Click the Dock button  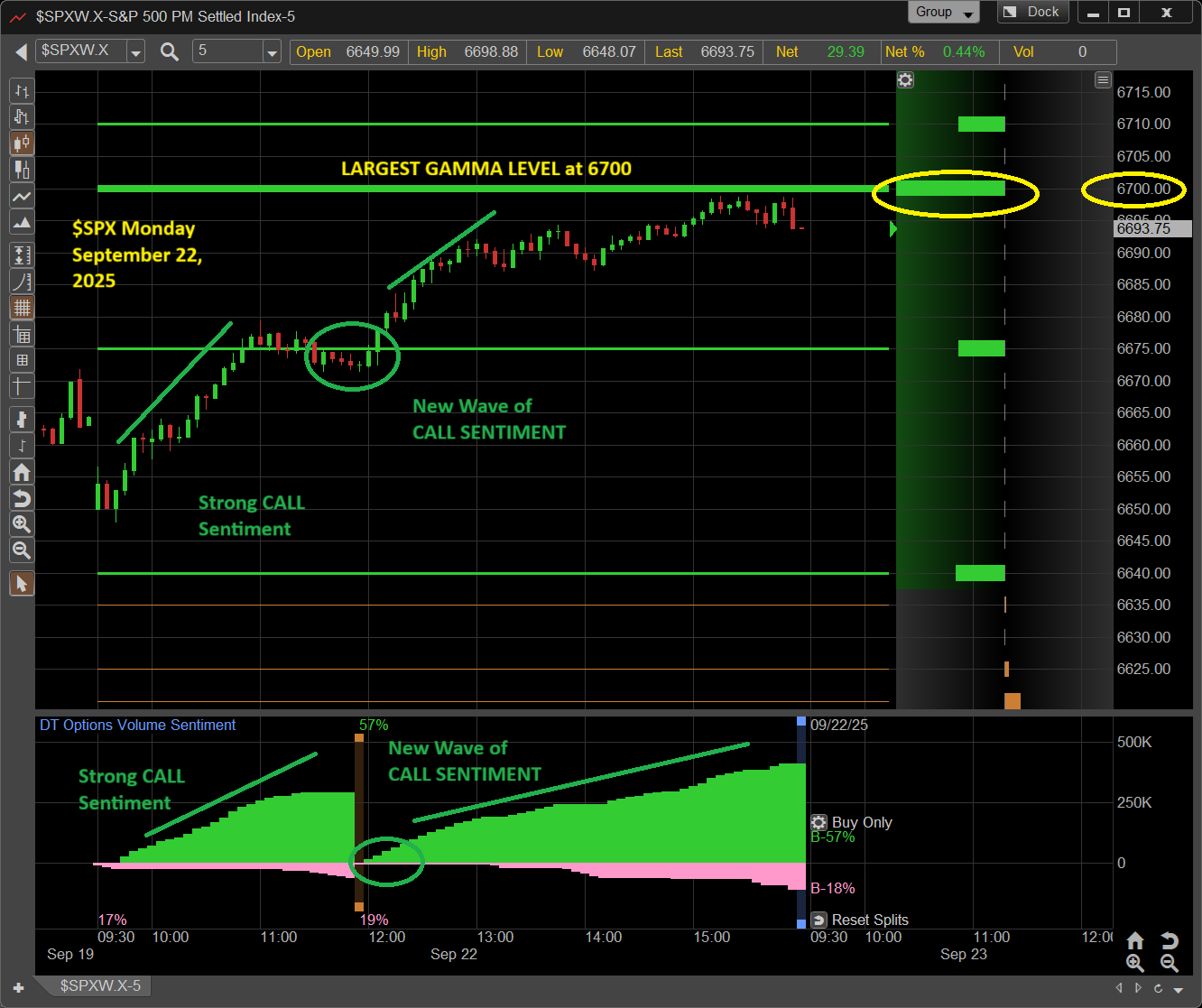coord(1033,13)
